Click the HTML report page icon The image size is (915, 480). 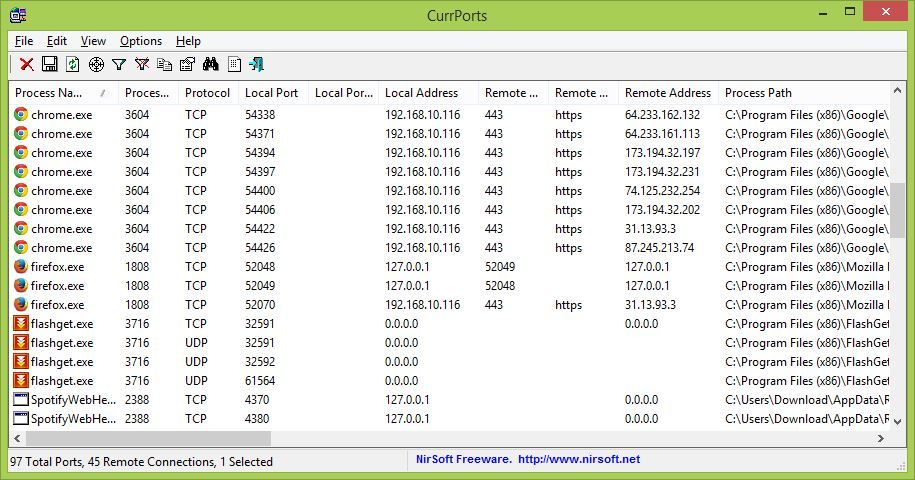pyautogui.click(x=234, y=64)
